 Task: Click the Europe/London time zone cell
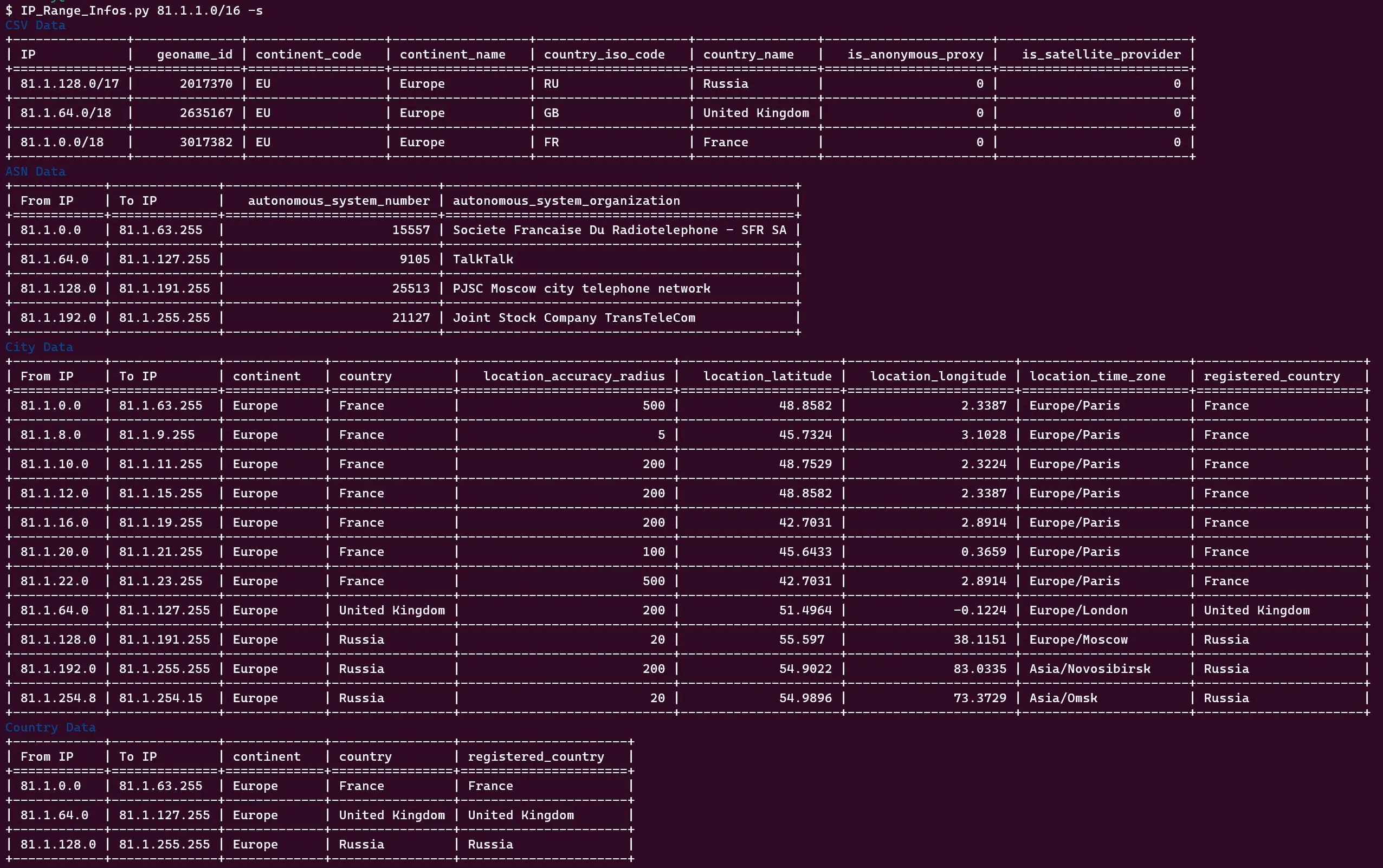[1078, 611]
